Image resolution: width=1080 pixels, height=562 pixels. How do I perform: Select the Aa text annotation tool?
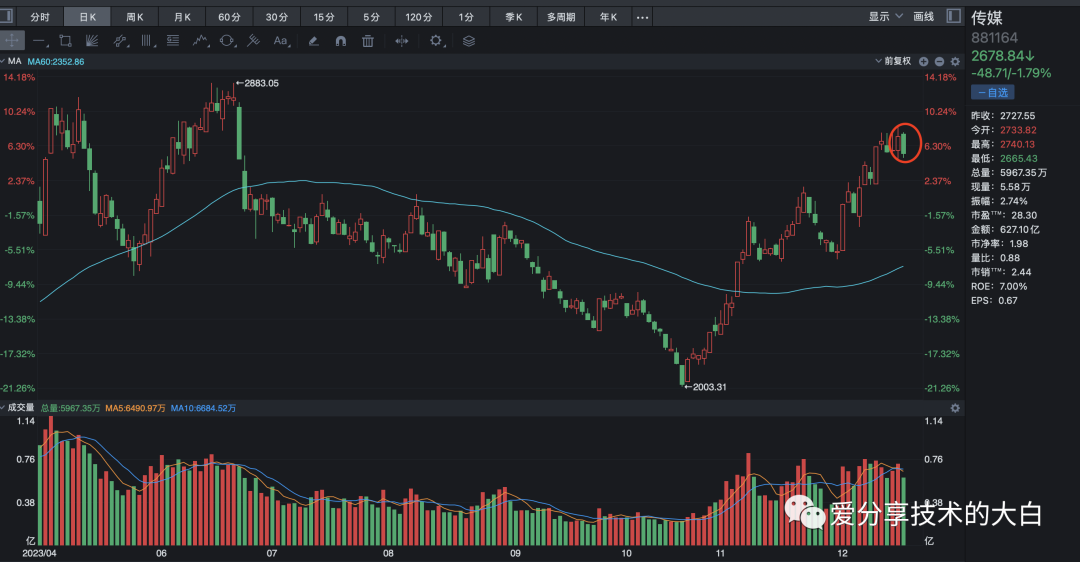[x=281, y=41]
